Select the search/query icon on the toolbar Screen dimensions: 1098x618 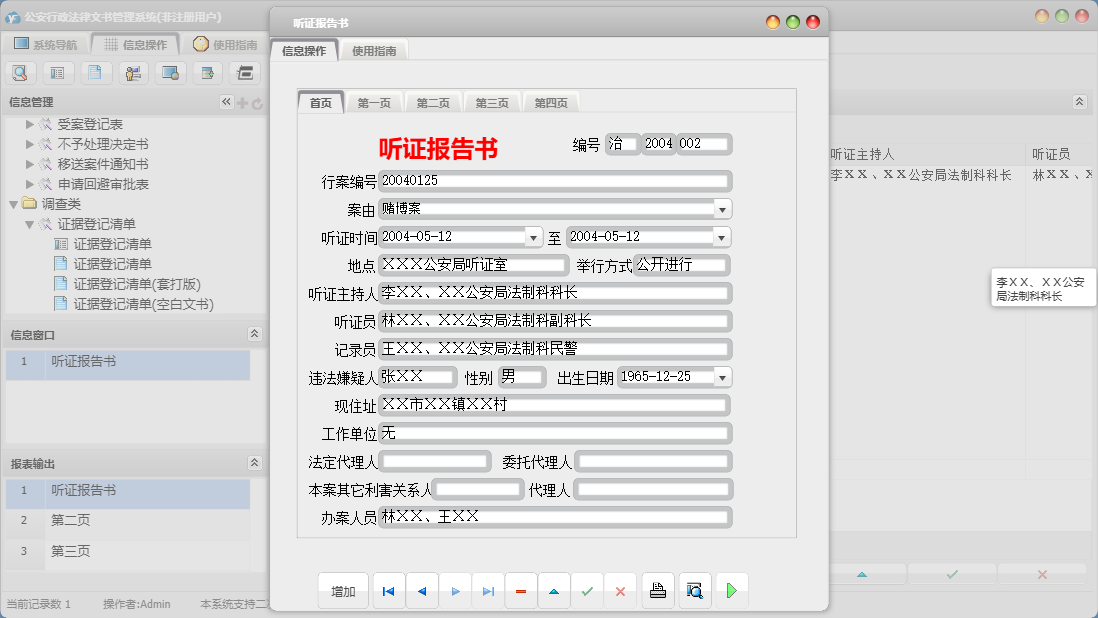(20, 72)
